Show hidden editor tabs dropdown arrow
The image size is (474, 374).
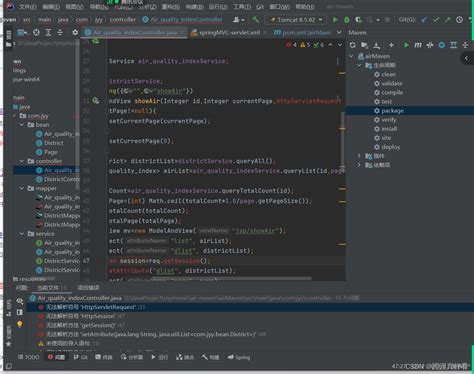tap(339, 32)
